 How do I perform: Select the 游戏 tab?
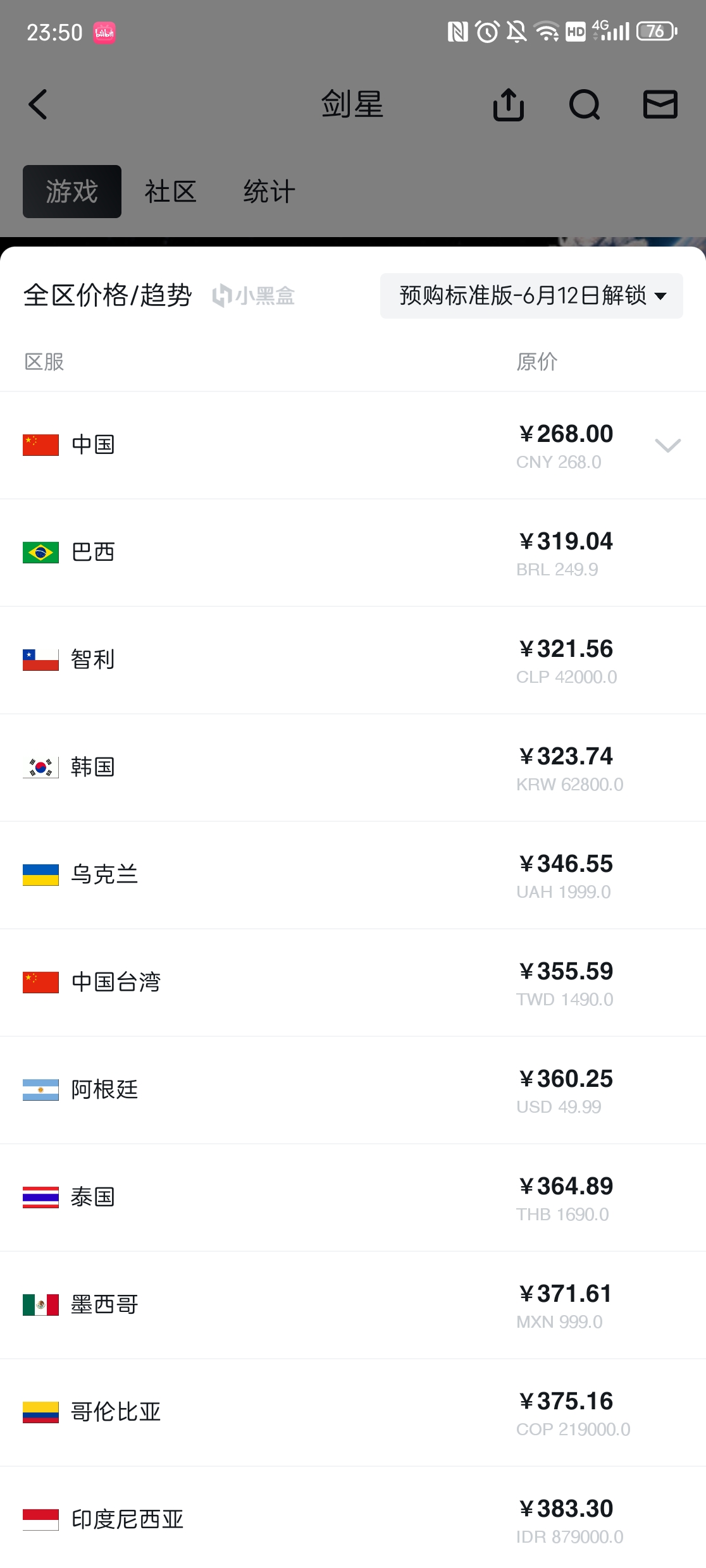pos(72,192)
